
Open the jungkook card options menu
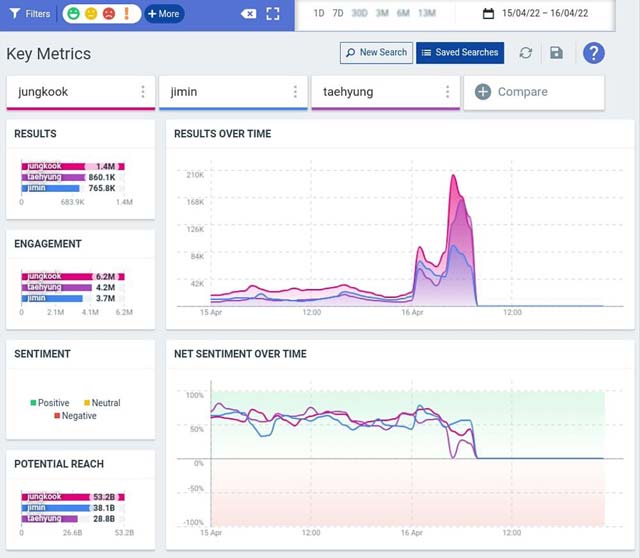(143, 91)
